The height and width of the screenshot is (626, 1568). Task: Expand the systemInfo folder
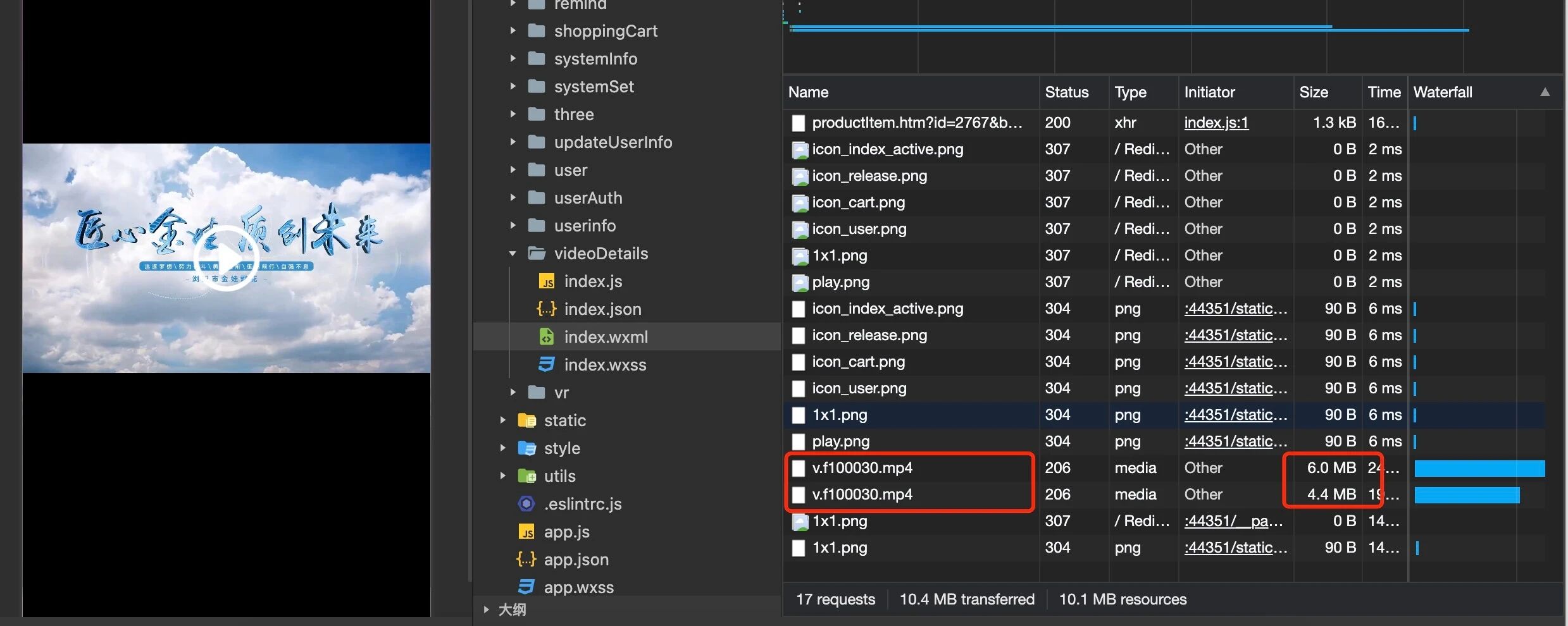click(513, 58)
